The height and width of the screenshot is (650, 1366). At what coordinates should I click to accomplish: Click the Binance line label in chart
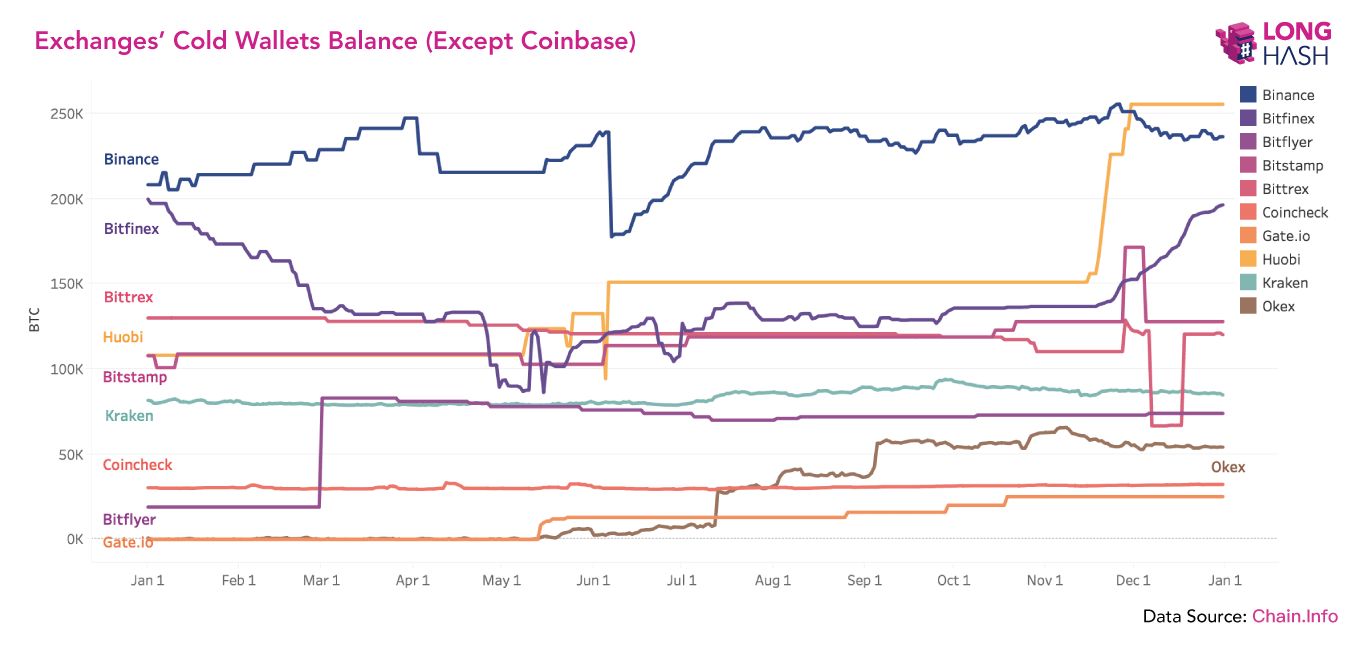coord(131,160)
